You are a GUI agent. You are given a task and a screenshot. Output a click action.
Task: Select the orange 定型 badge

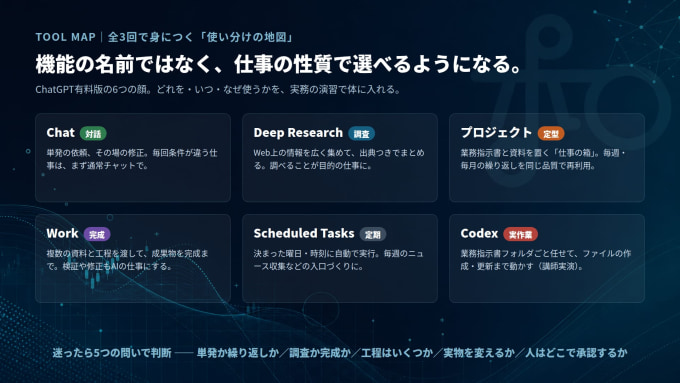point(551,134)
